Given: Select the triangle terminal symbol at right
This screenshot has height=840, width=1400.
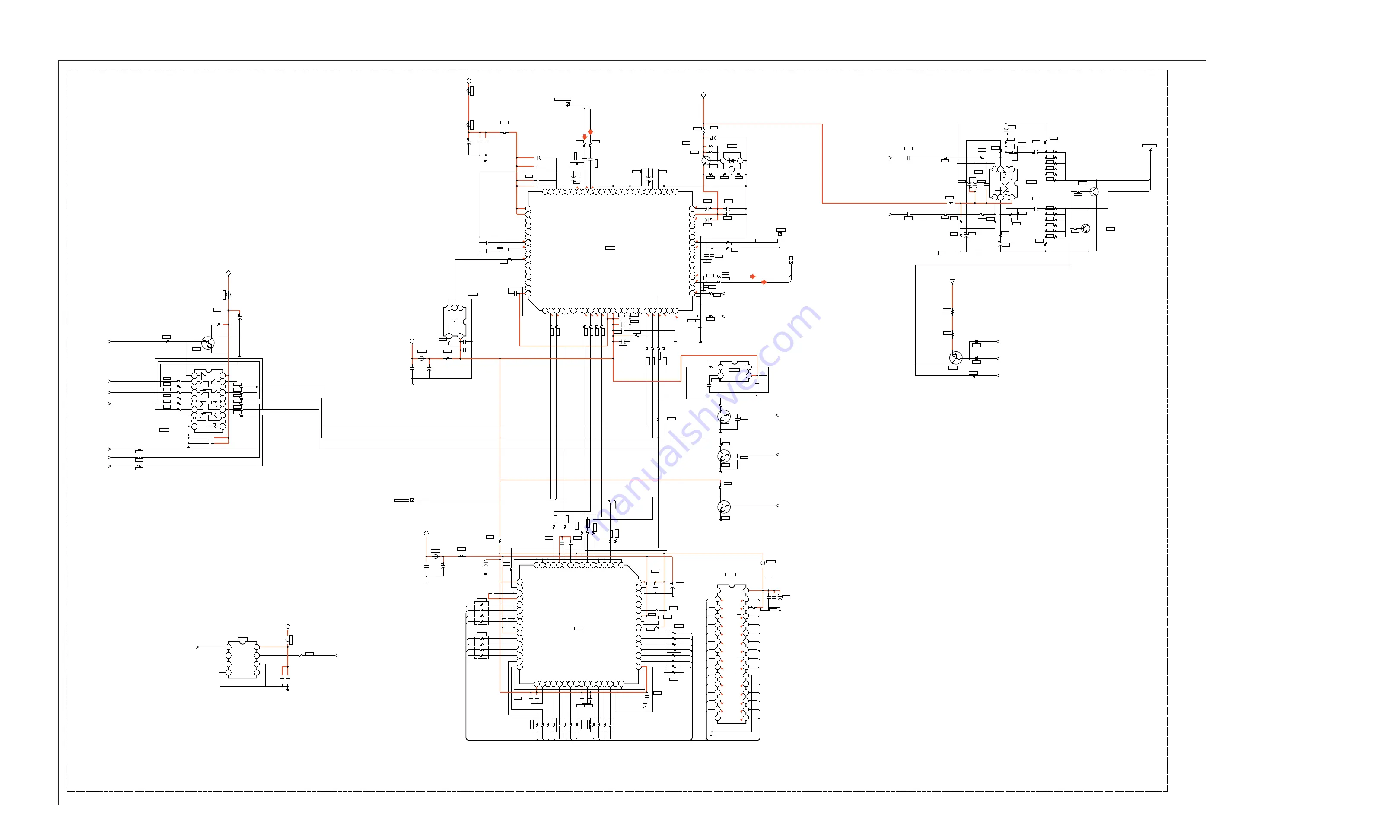Looking at the screenshot, I should [x=952, y=281].
